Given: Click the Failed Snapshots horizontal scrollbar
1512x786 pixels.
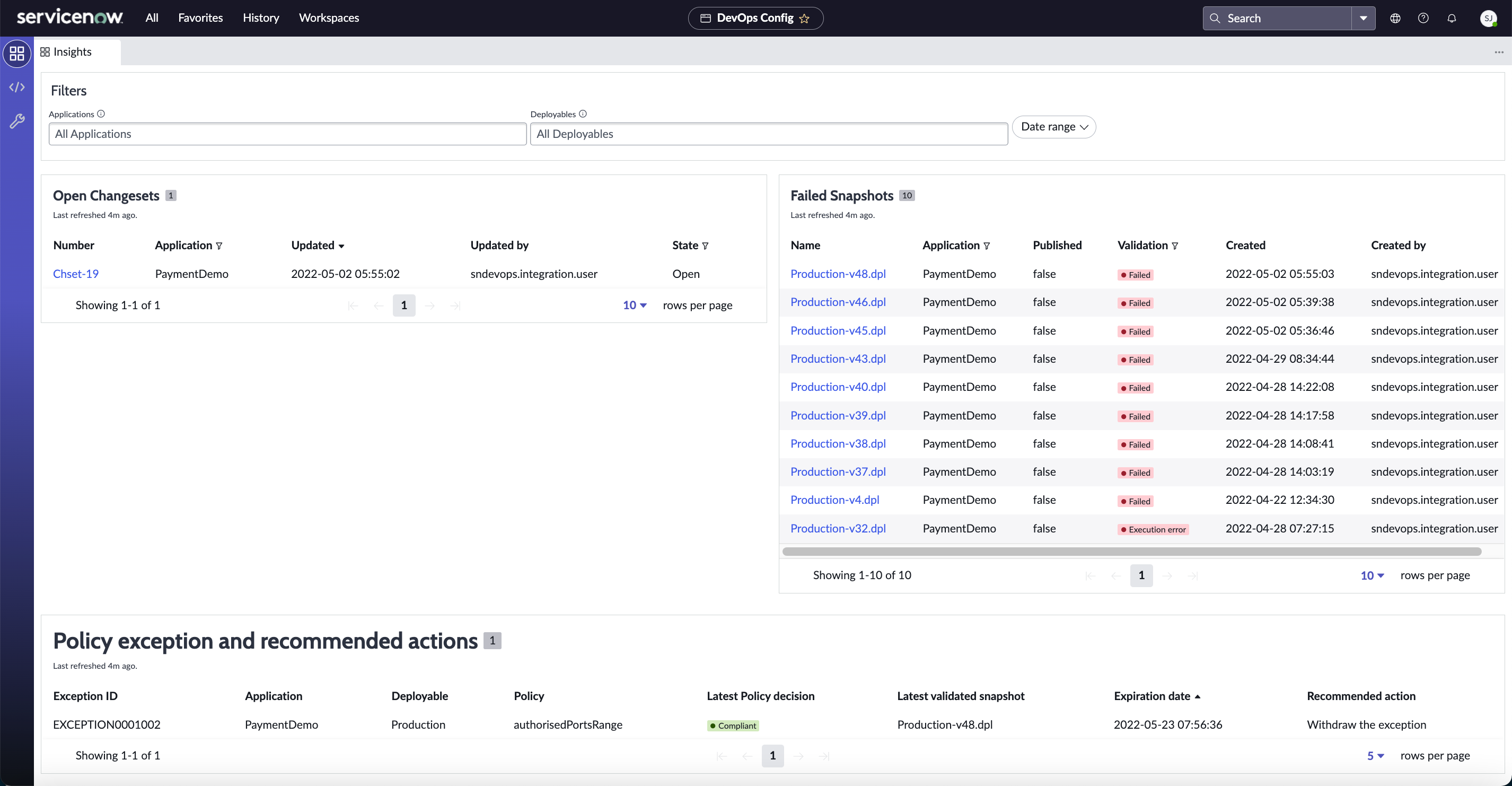Looking at the screenshot, I should tap(1132, 552).
